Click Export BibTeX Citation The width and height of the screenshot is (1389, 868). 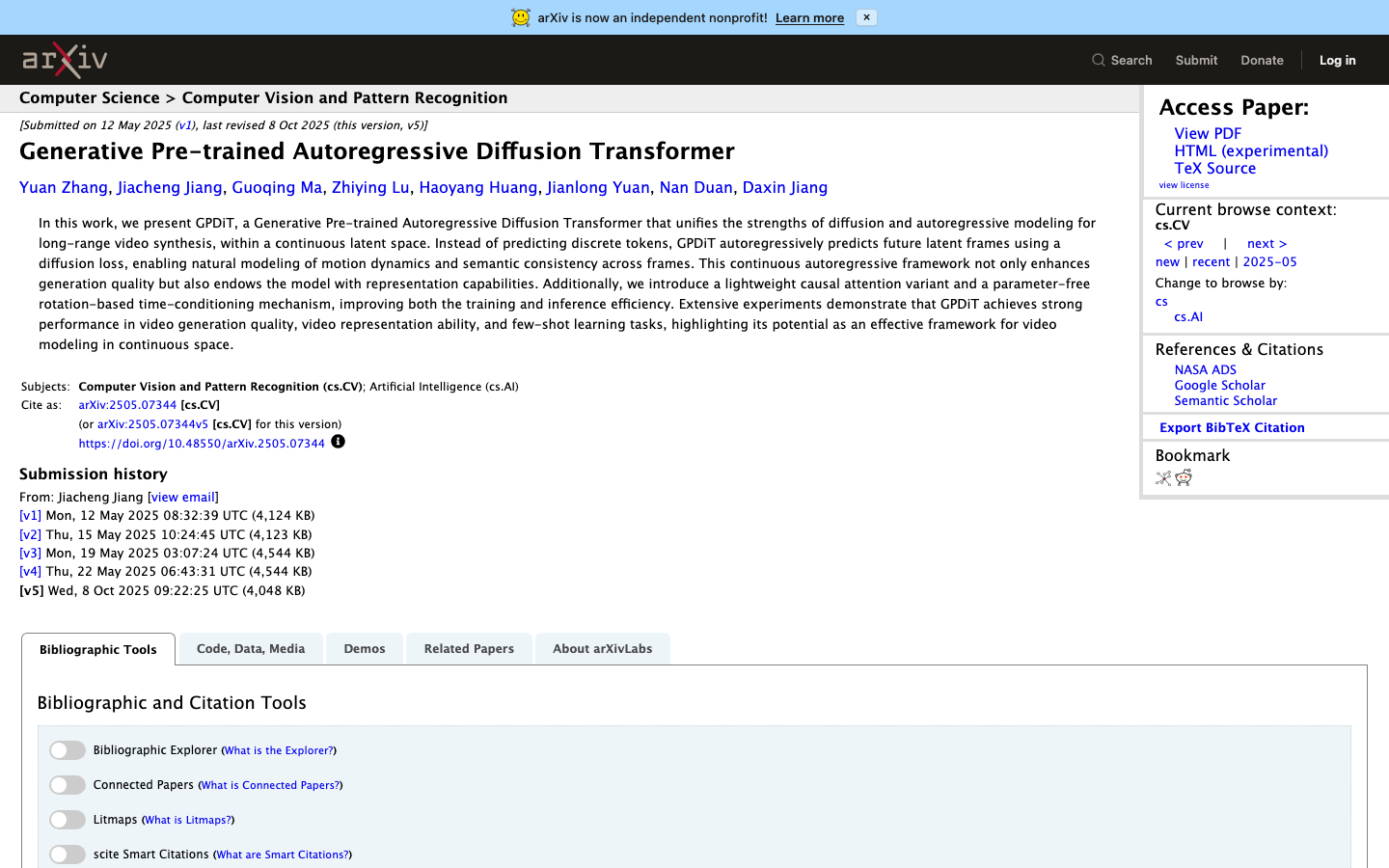pyautogui.click(x=1232, y=427)
